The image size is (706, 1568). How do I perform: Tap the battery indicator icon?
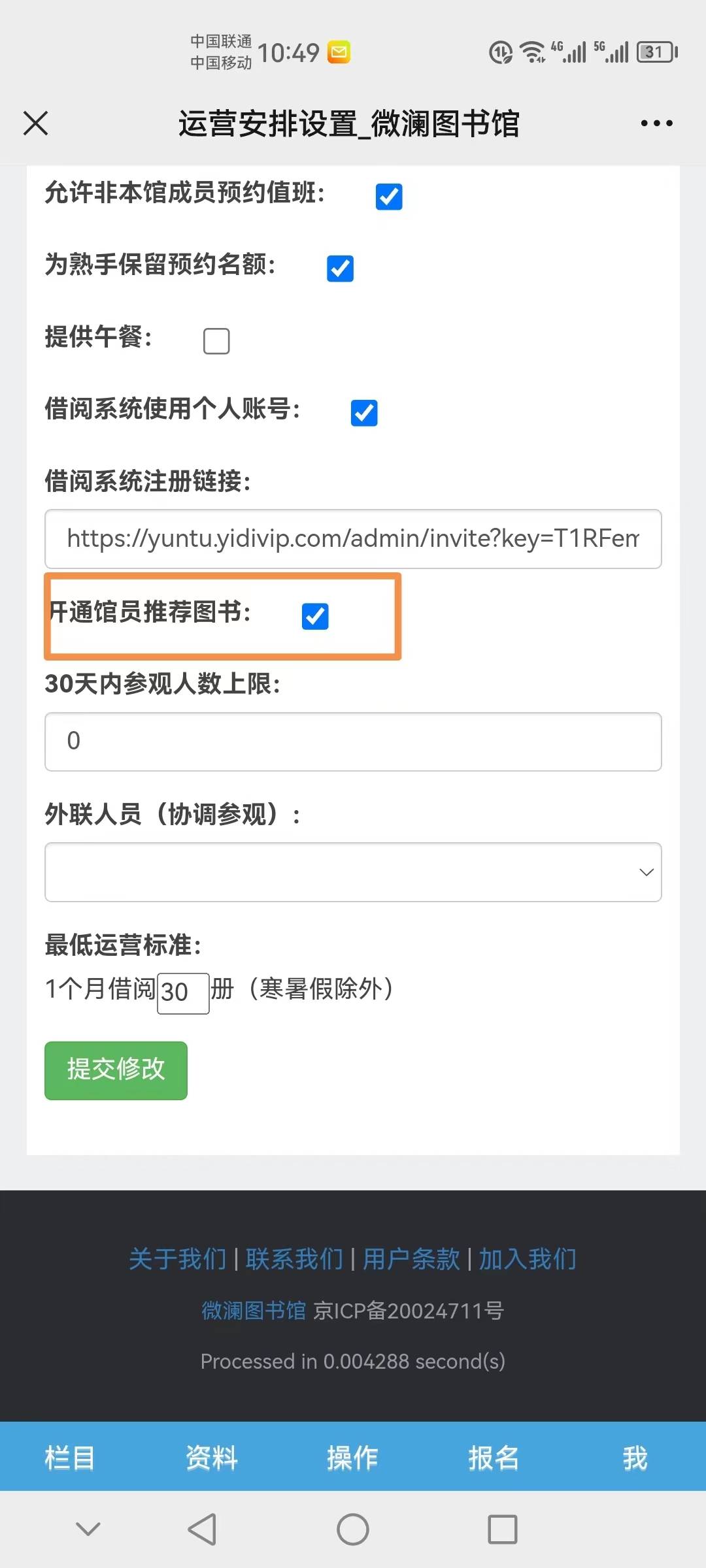pos(657,52)
